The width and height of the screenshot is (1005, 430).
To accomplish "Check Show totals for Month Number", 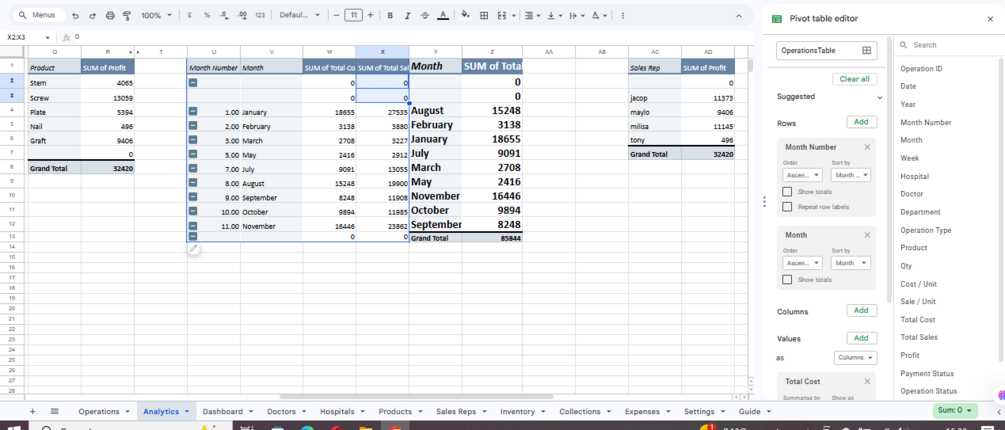I will pyautogui.click(x=787, y=192).
